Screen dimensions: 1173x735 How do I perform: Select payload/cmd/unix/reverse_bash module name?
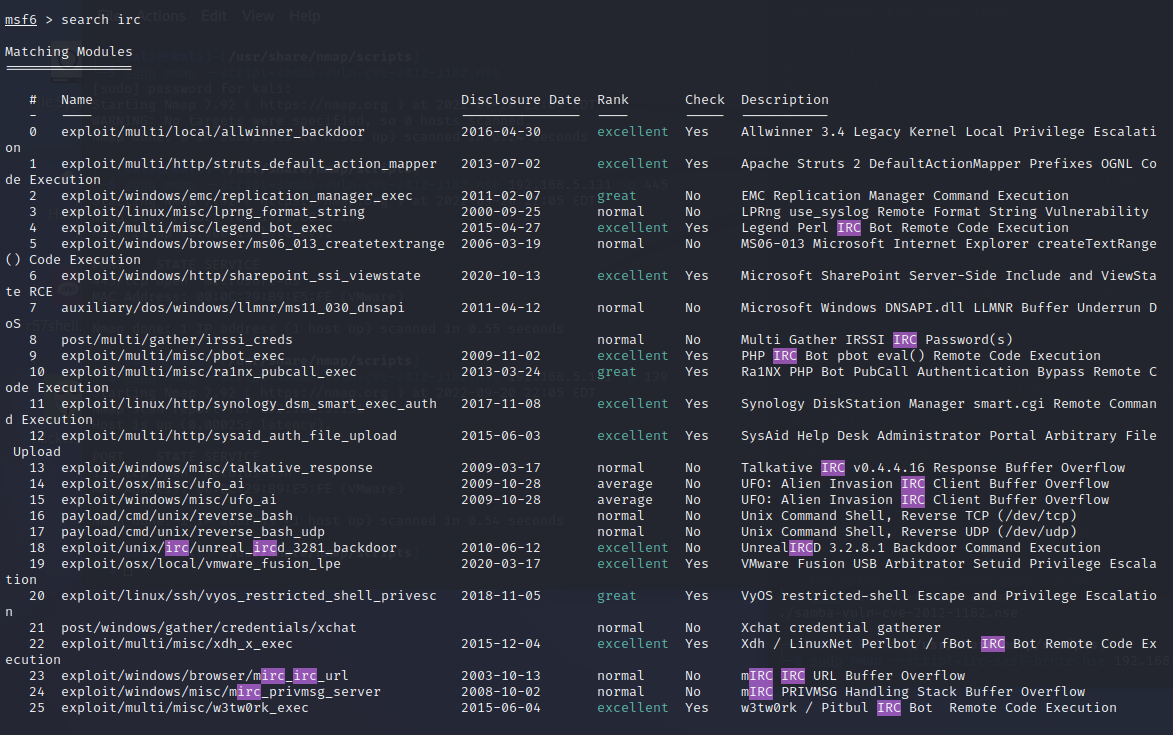click(x=177, y=516)
